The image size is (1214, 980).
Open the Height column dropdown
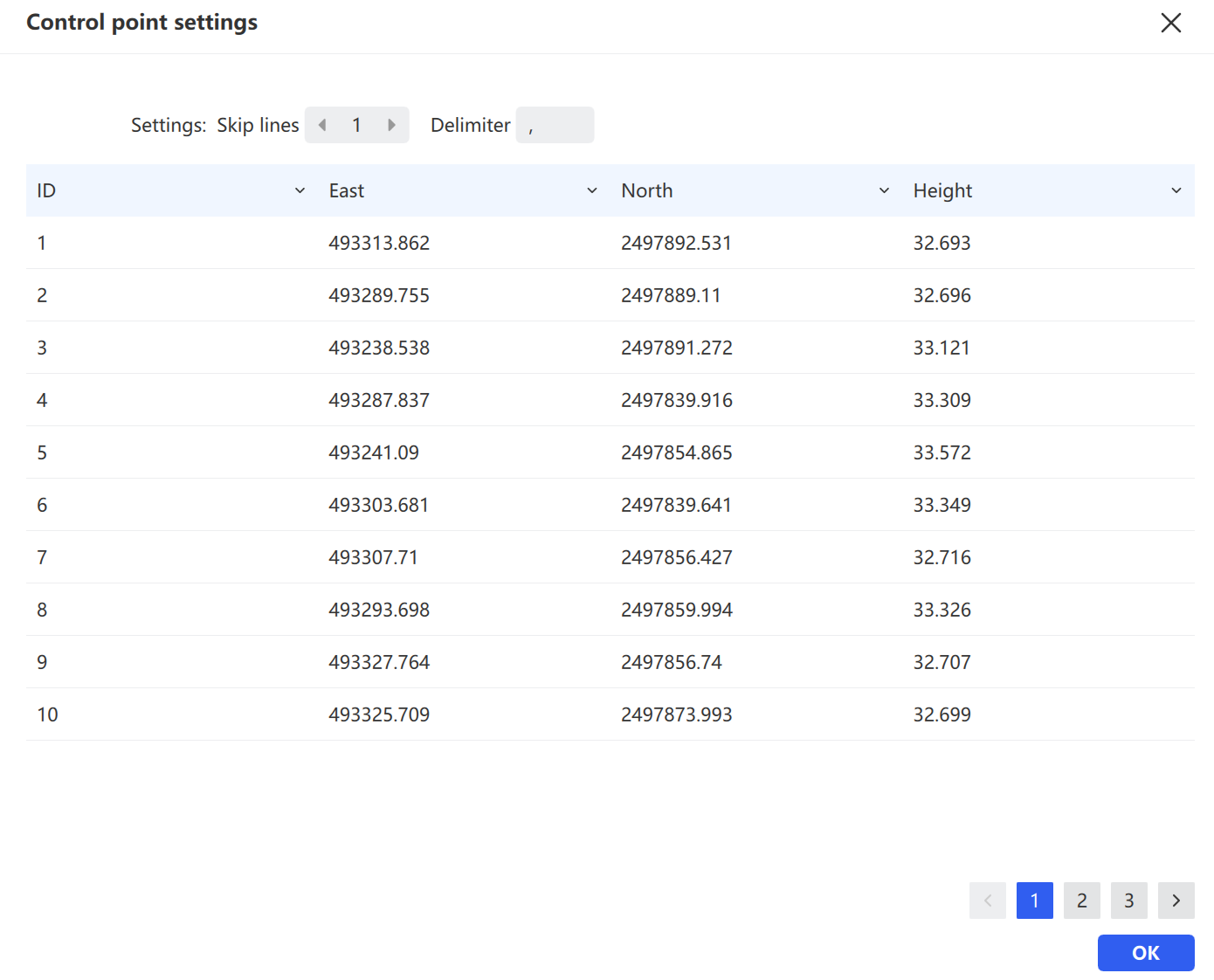coord(1176,190)
